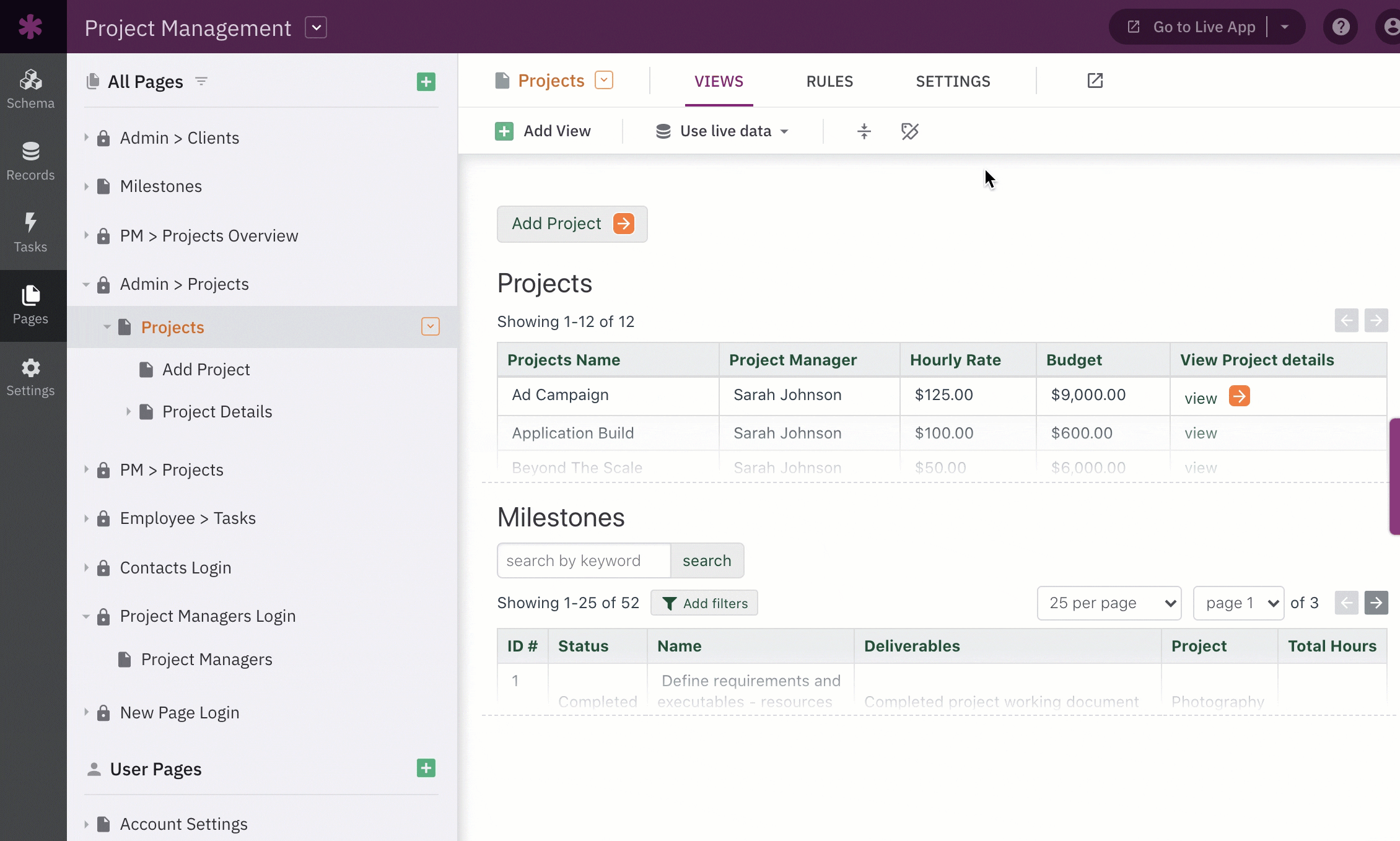
Task: Go to next Projects table page
Action: point(1376,320)
